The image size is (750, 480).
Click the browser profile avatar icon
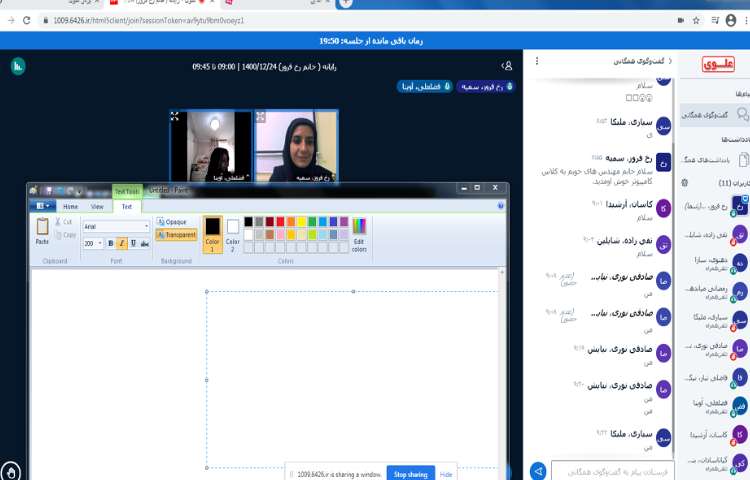(730, 20)
